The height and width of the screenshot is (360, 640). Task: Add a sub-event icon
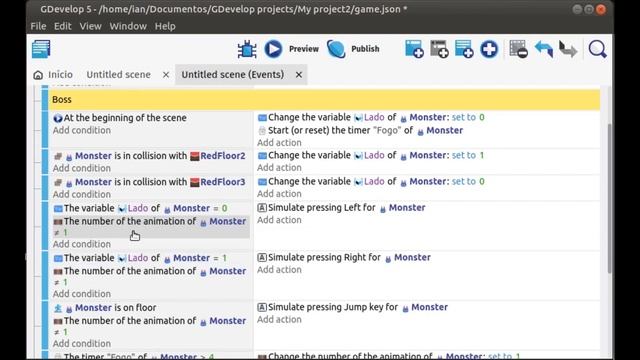439,49
